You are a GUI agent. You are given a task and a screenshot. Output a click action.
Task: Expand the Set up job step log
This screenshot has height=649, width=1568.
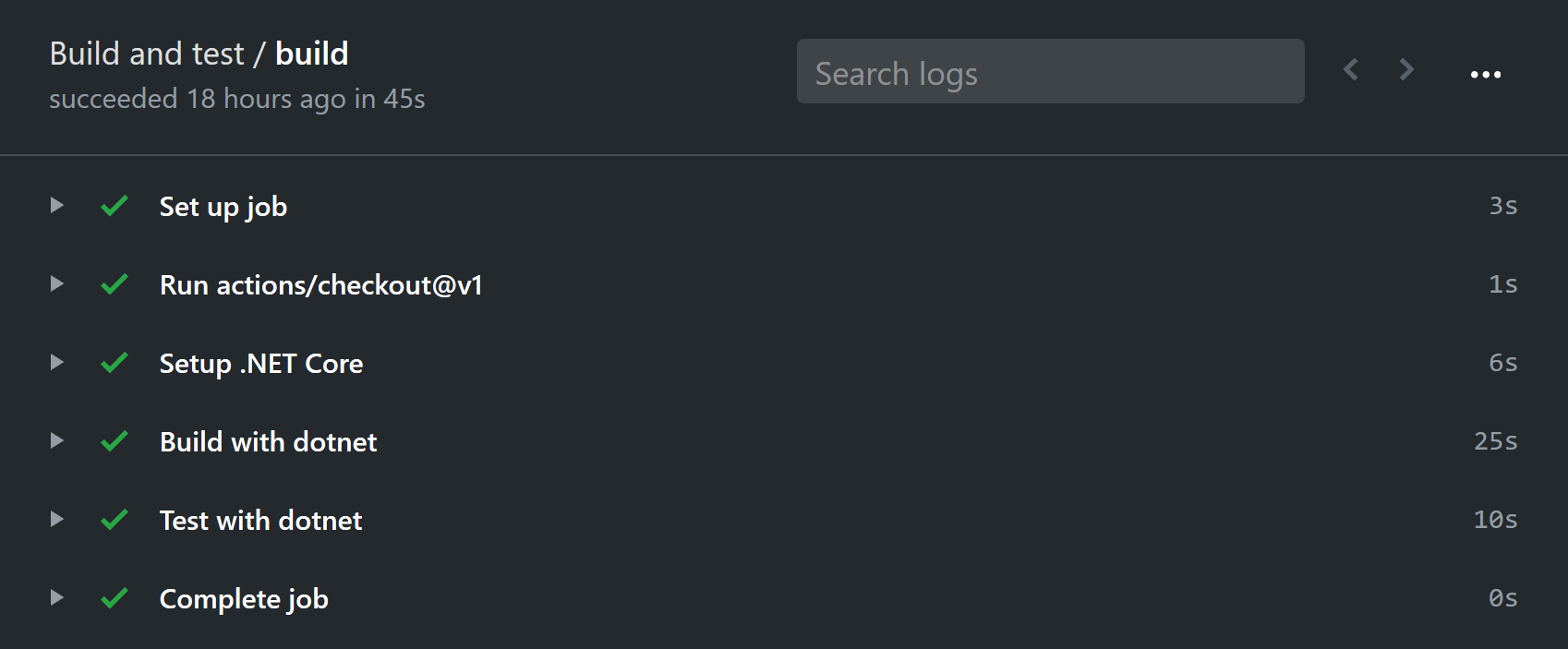pos(55,206)
